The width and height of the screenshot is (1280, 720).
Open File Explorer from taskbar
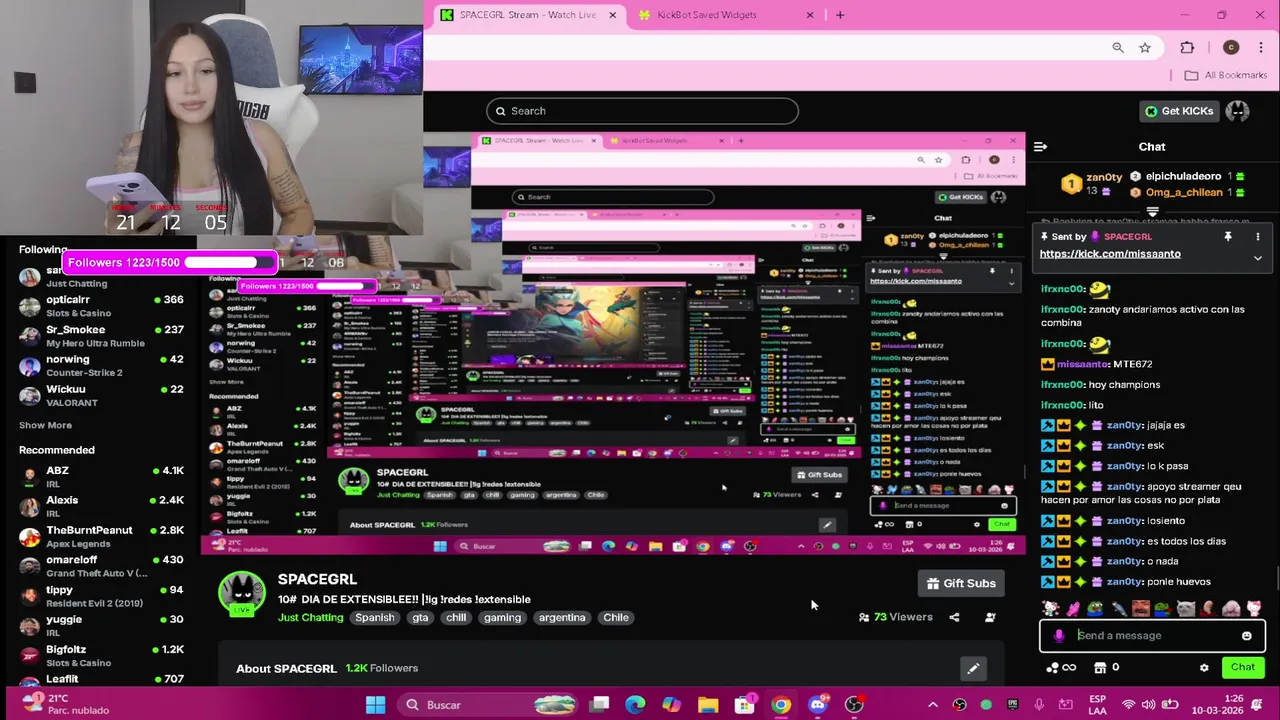click(x=708, y=705)
